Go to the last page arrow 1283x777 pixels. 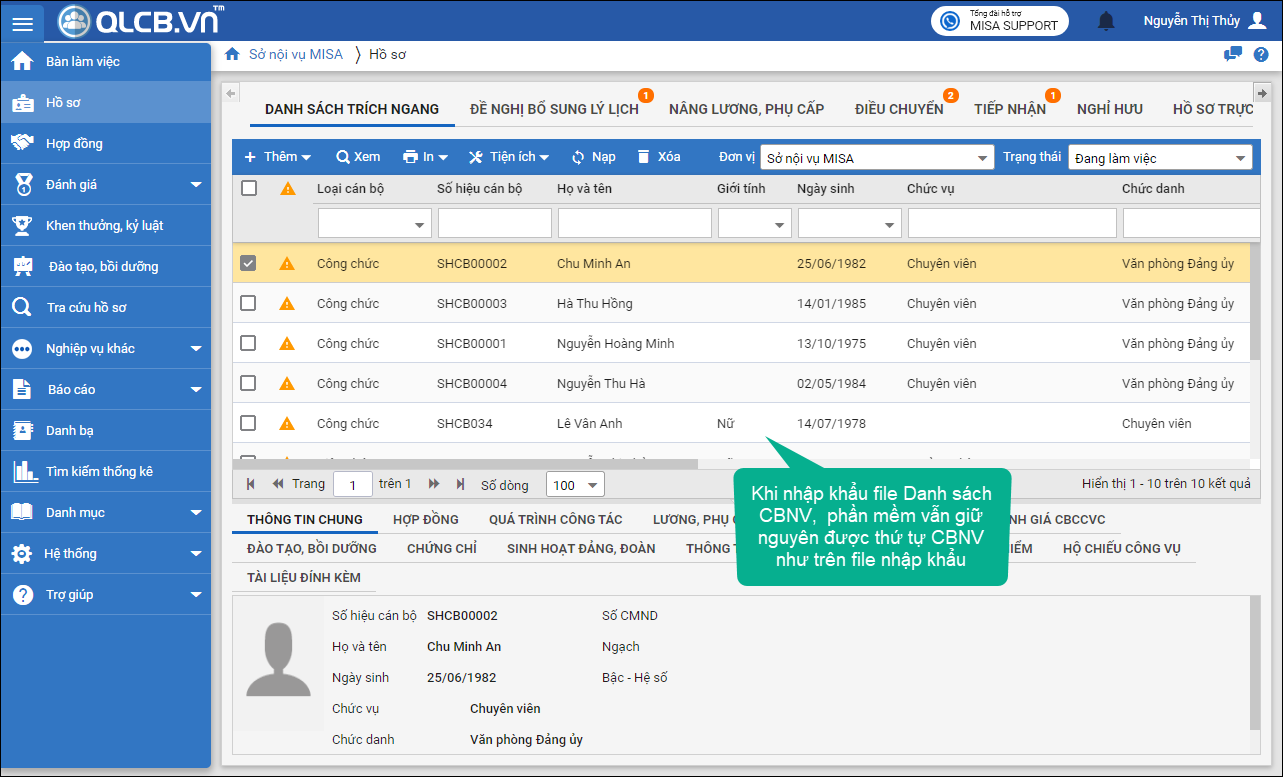click(460, 484)
